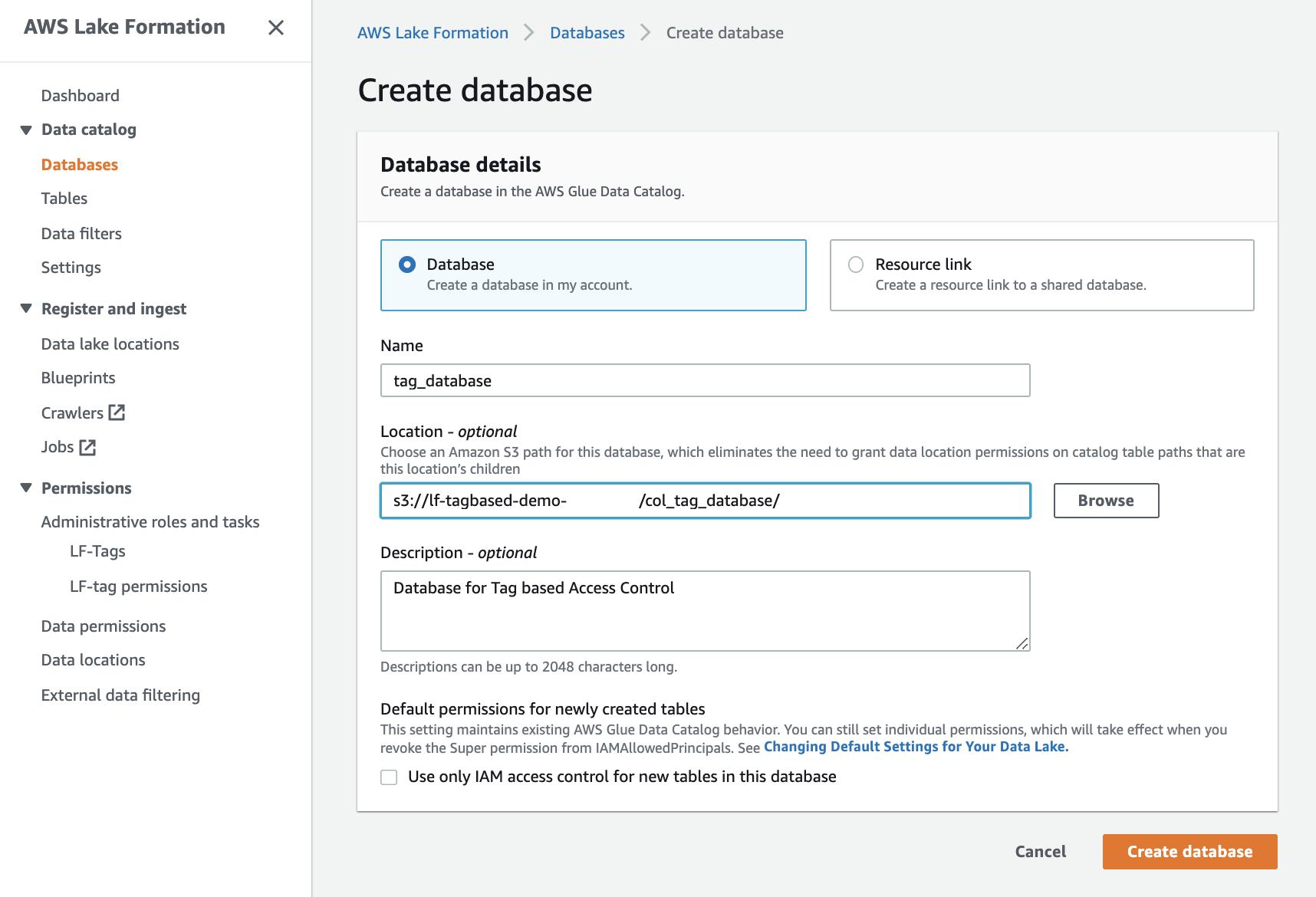Select the Database radio option
This screenshot has width=1316, height=897.
(x=407, y=264)
